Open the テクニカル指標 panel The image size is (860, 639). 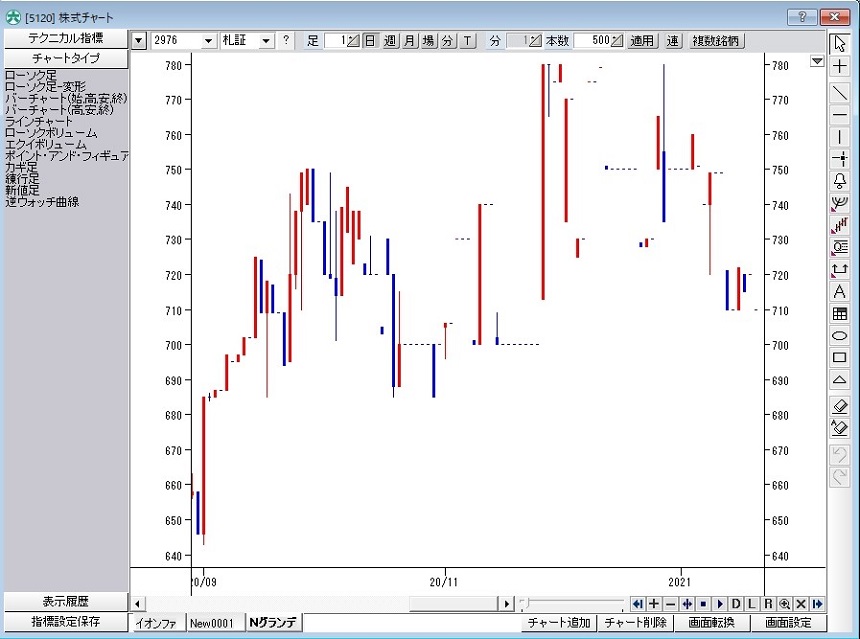[x=66, y=38]
